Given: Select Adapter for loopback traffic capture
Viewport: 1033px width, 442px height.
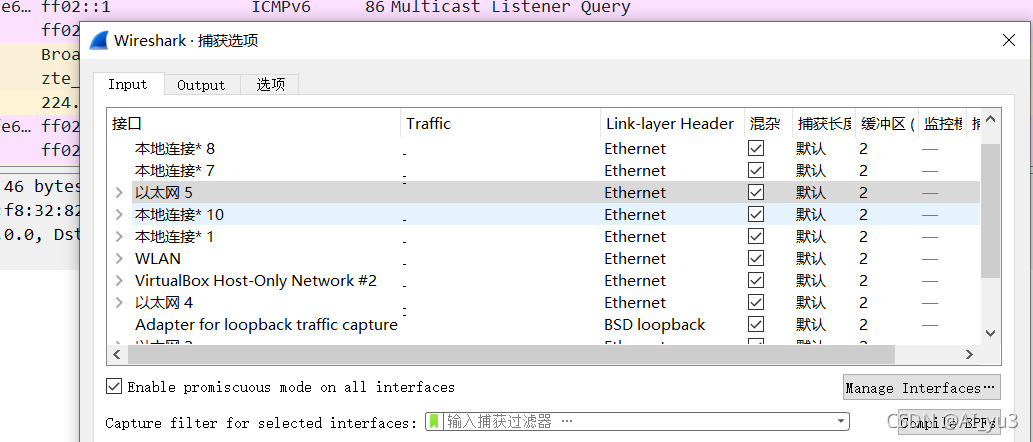Looking at the screenshot, I should pyautogui.click(x=266, y=325).
